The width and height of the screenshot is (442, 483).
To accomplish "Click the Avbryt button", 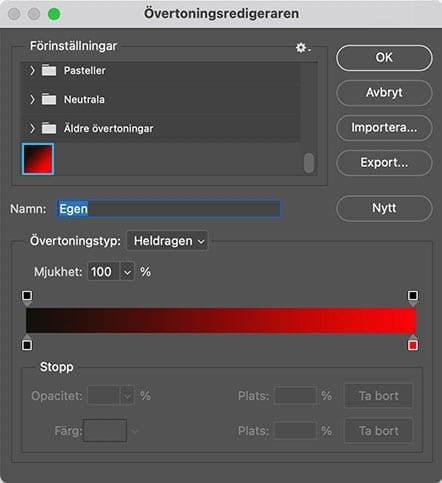I will [x=384, y=93].
